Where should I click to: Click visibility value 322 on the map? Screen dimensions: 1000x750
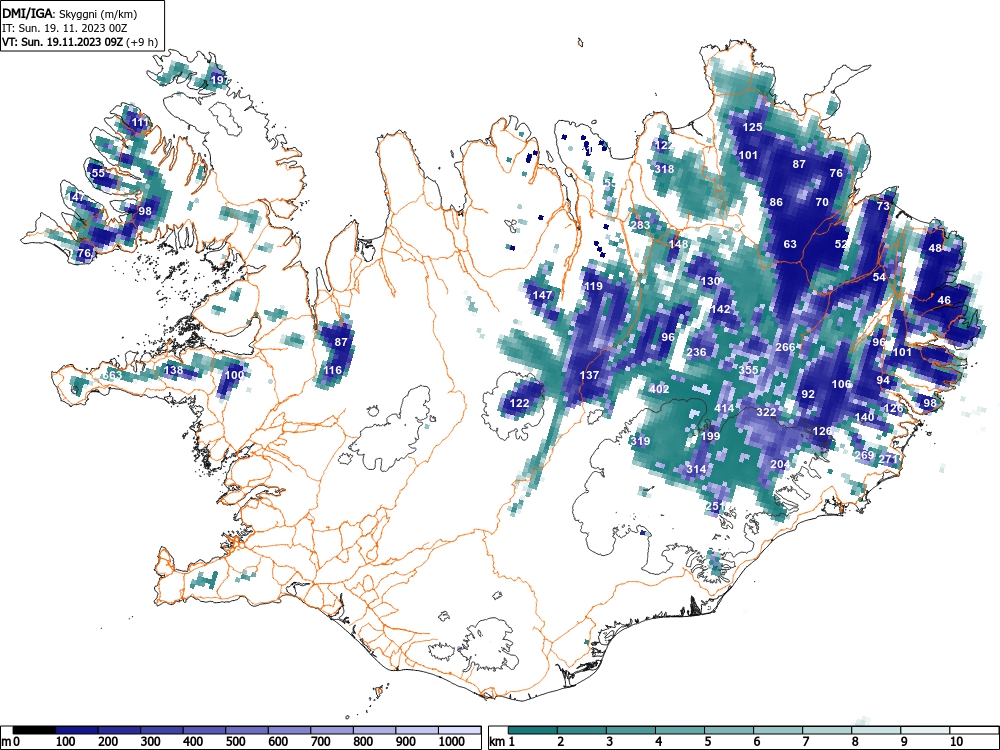tap(766, 412)
